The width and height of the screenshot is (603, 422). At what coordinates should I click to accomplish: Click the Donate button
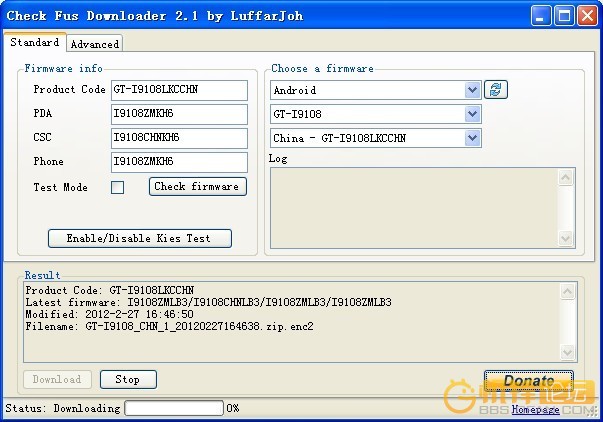click(x=529, y=381)
